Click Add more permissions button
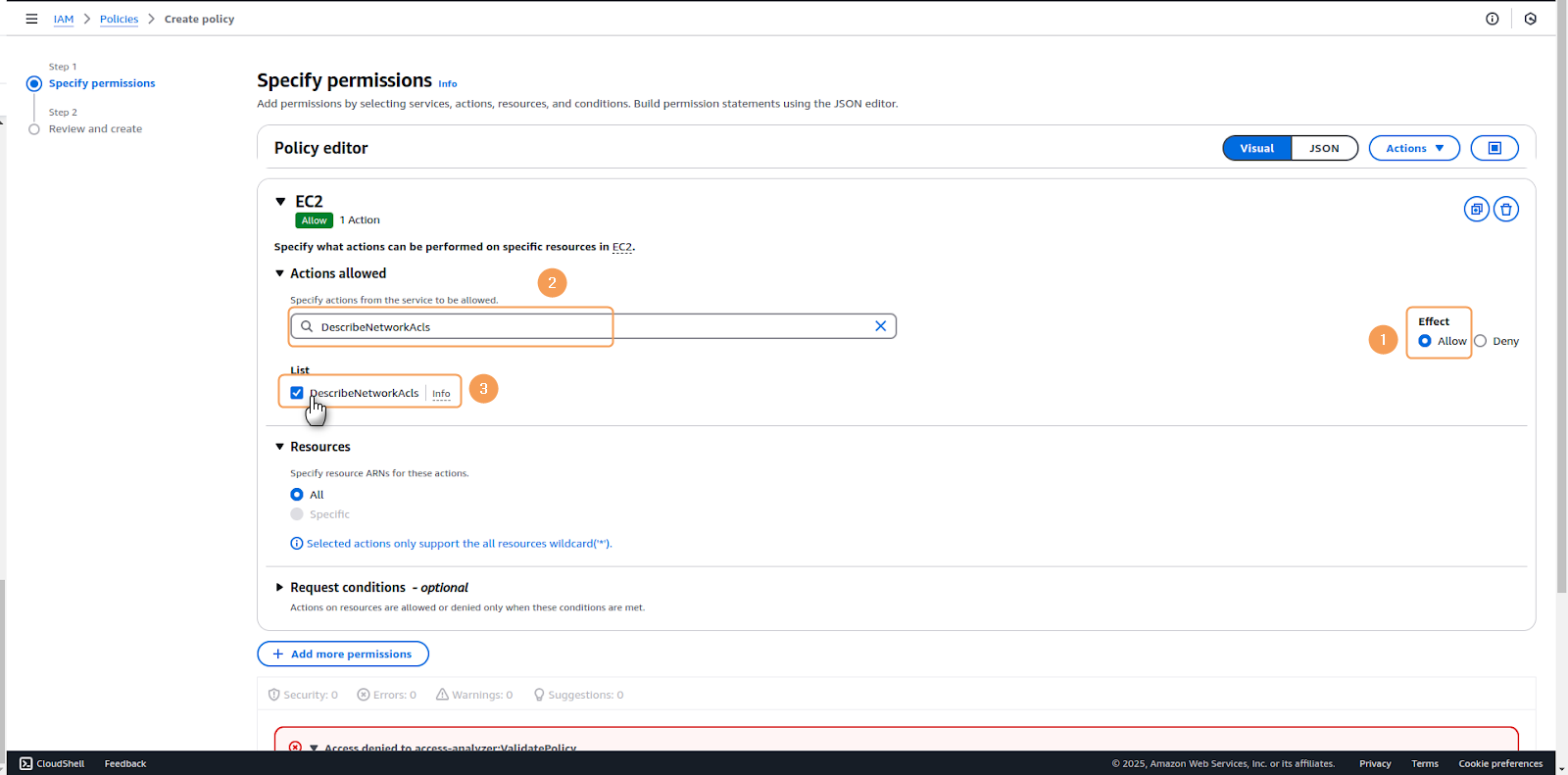The width and height of the screenshot is (1568, 775). tap(342, 654)
